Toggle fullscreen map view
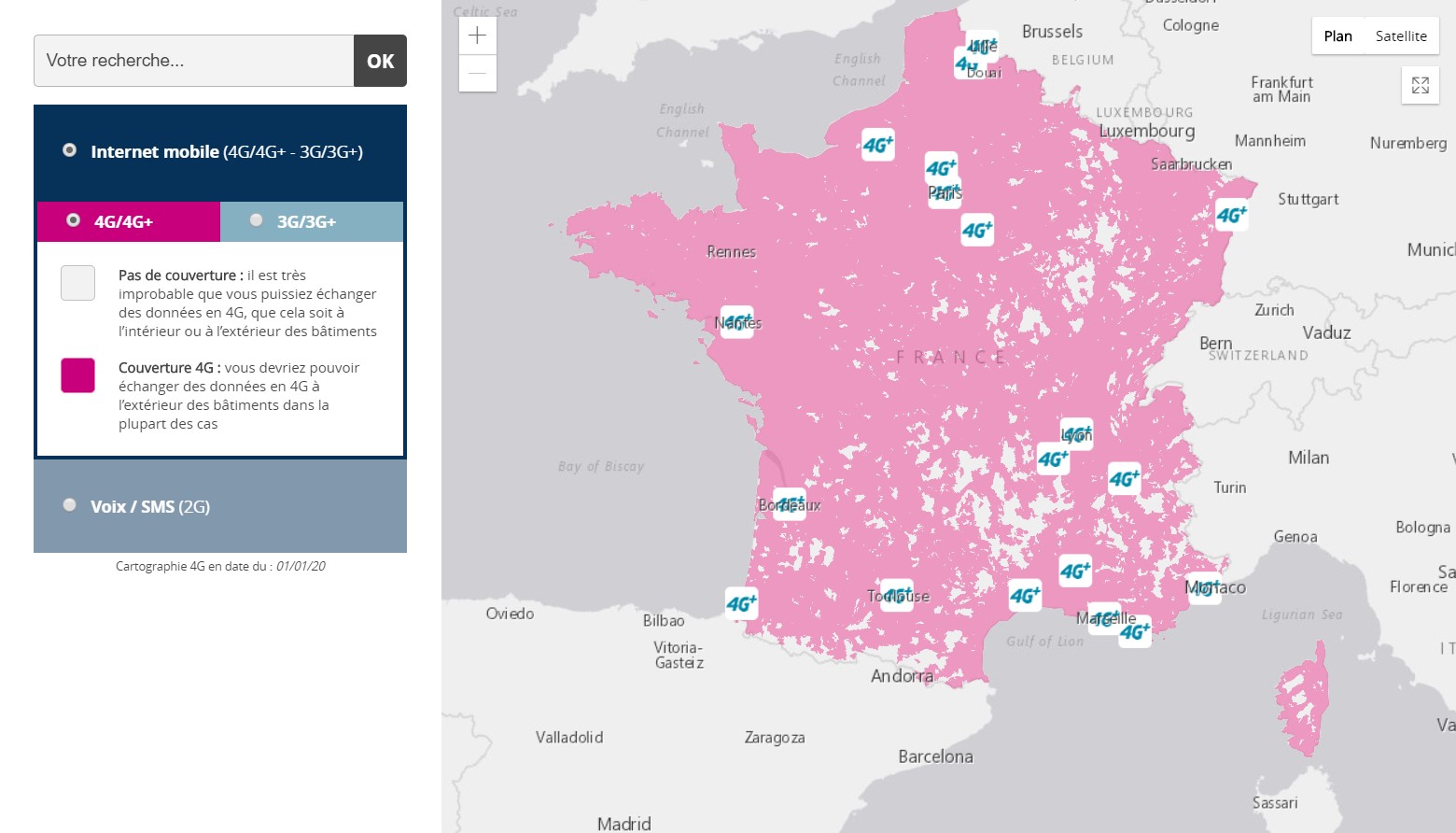The image size is (1456, 833). pyautogui.click(x=1421, y=85)
